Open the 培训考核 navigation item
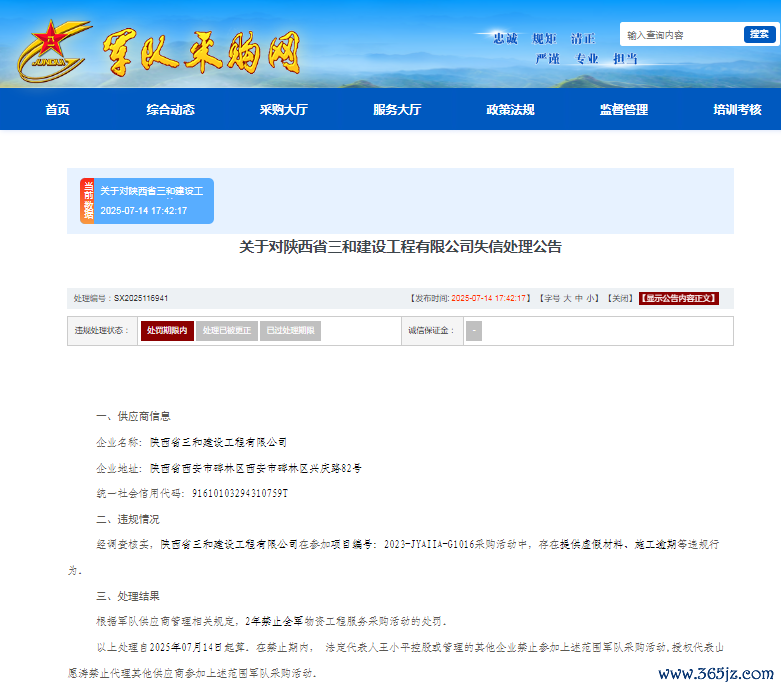The image size is (781, 689). tap(737, 110)
